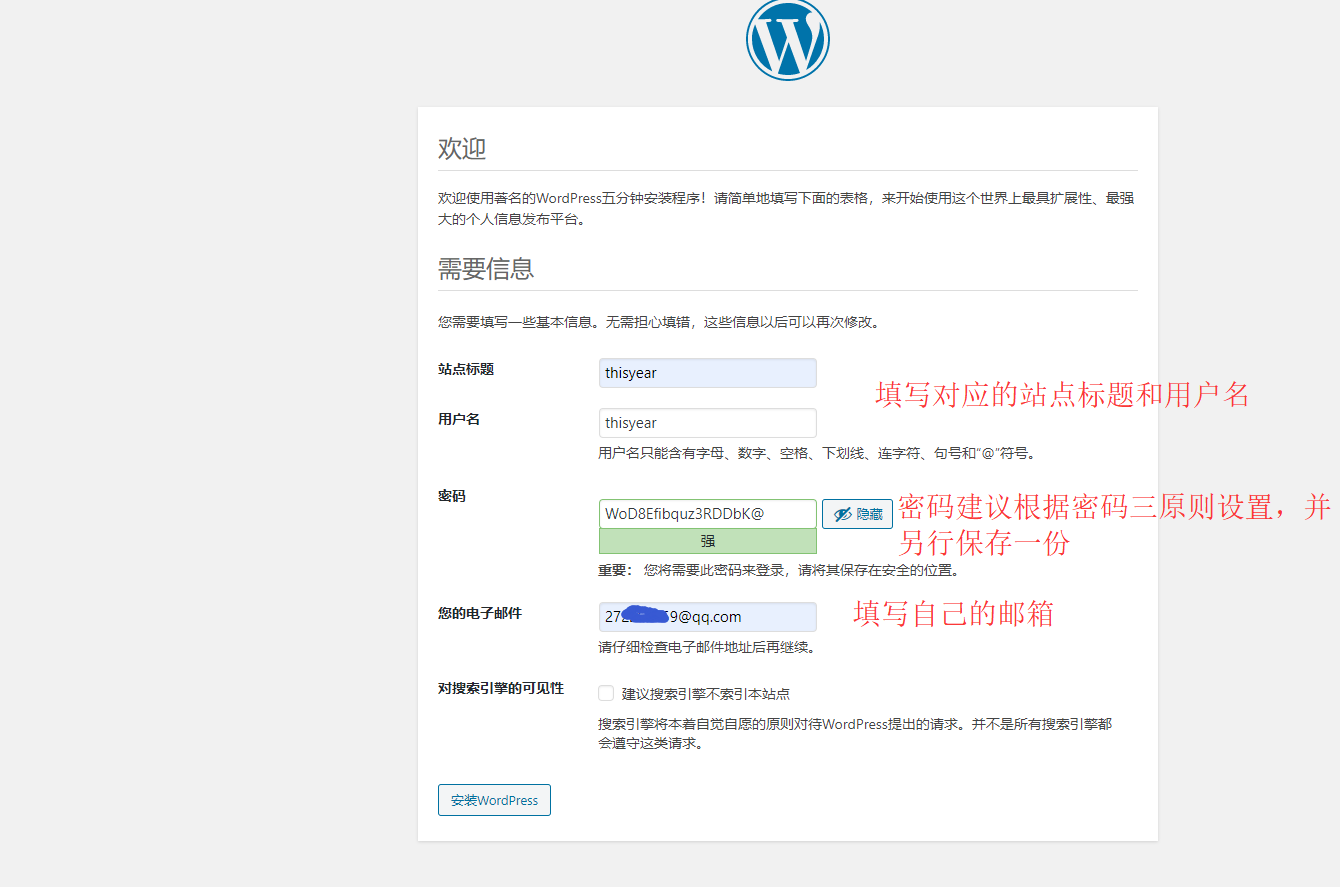Select the 请仔细检查电子邮件地址后再继续 hint text
The image size is (1340, 887).
(x=708, y=647)
